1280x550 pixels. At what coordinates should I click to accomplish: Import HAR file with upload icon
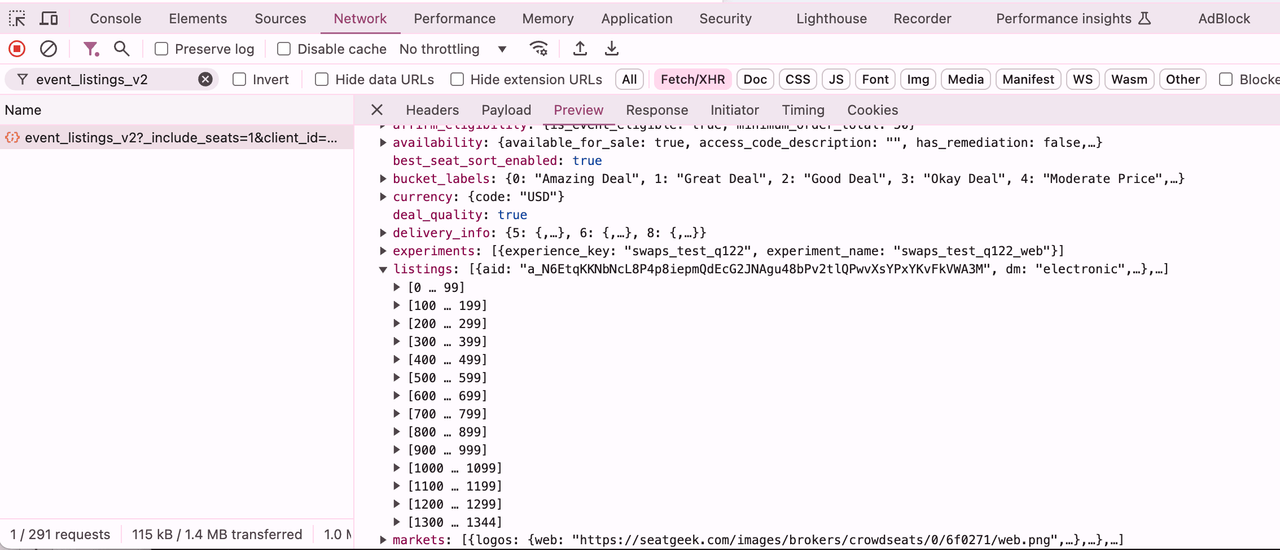(580, 49)
